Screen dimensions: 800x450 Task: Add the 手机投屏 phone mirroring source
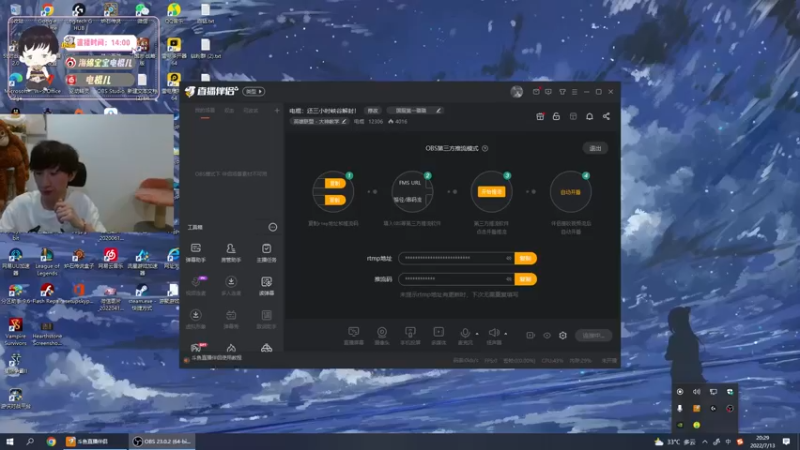click(410, 335)
